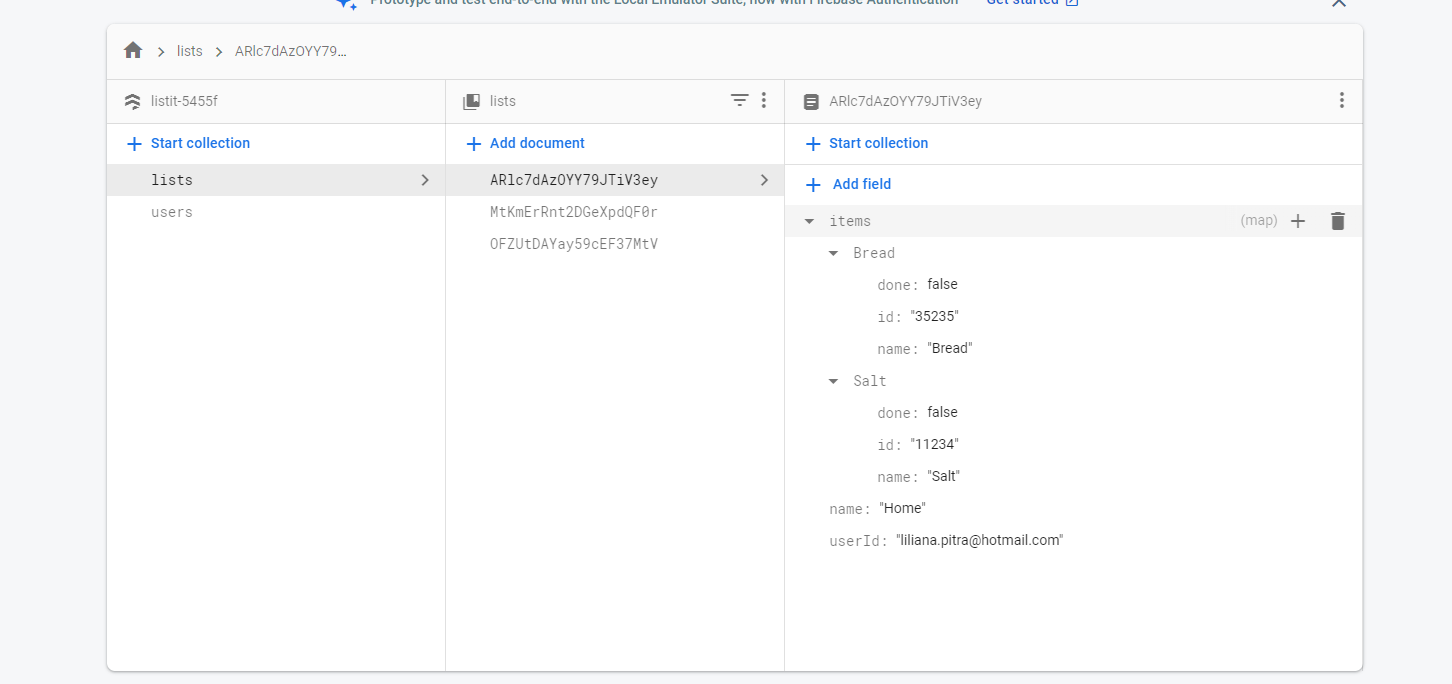Click Bread's done value false

pos(942,284)
